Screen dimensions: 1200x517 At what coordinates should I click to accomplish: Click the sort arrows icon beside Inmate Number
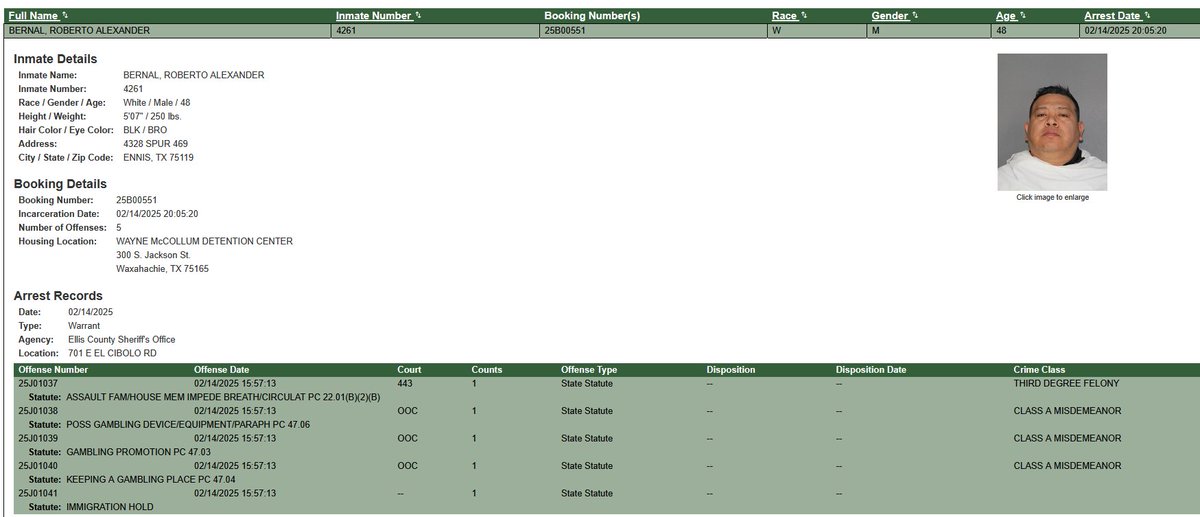point(418,16)
